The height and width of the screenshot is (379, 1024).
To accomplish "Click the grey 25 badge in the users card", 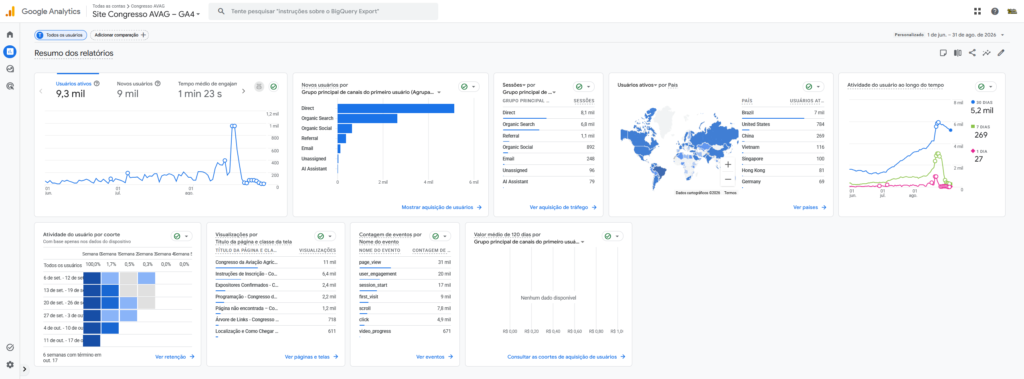I will (259, 86).
